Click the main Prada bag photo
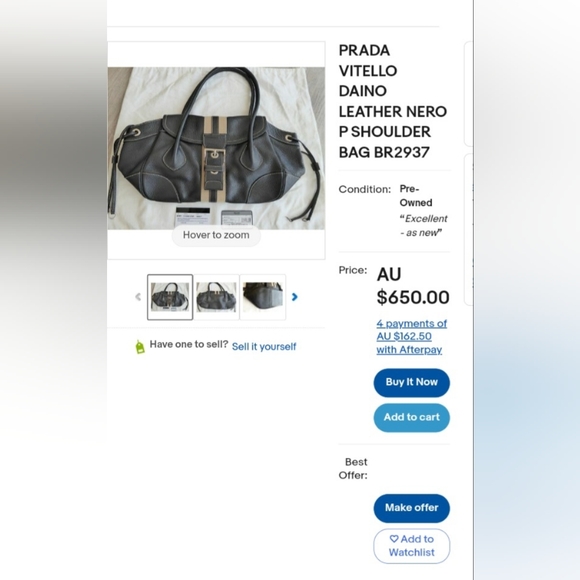 pyautogui.click(x=216, y=148)
